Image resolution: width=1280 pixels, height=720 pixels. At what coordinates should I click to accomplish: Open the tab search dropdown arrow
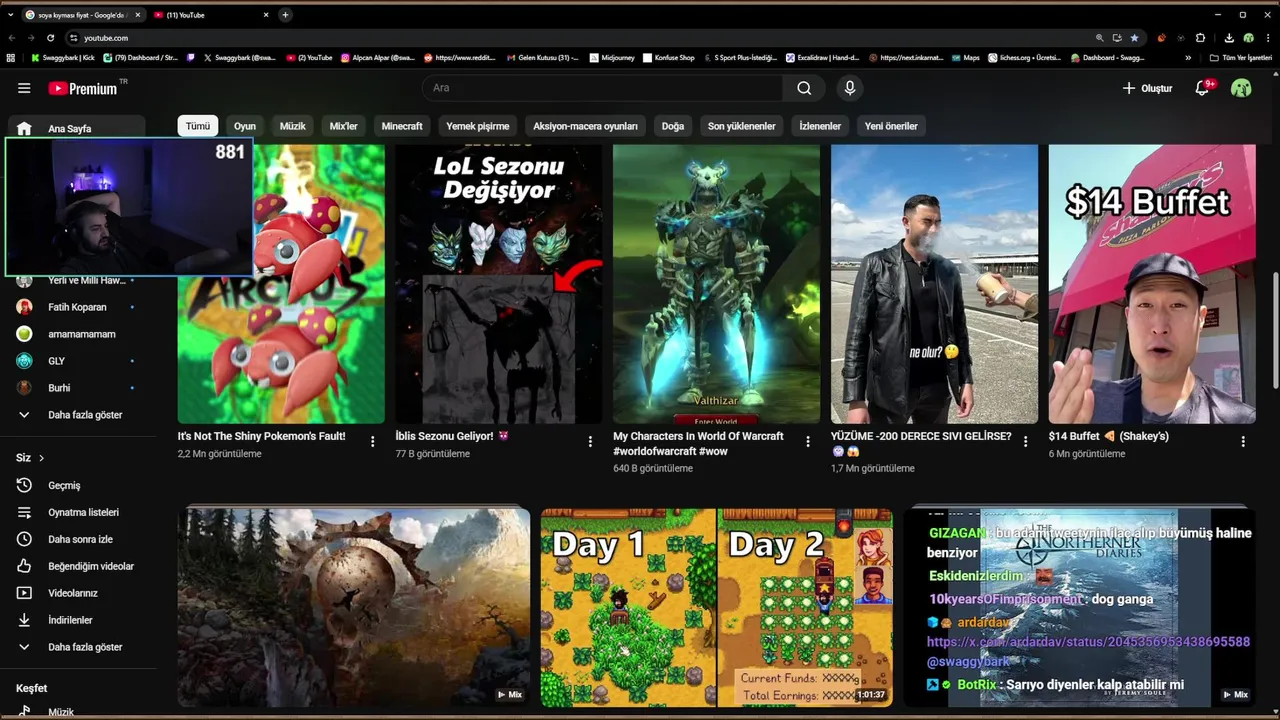10,15
